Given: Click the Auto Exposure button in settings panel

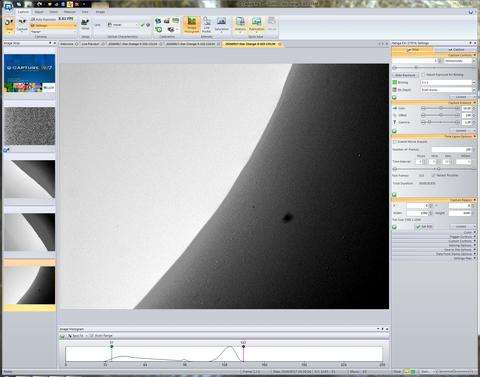Looking at the screenshot, I should (x=405, y=75).
